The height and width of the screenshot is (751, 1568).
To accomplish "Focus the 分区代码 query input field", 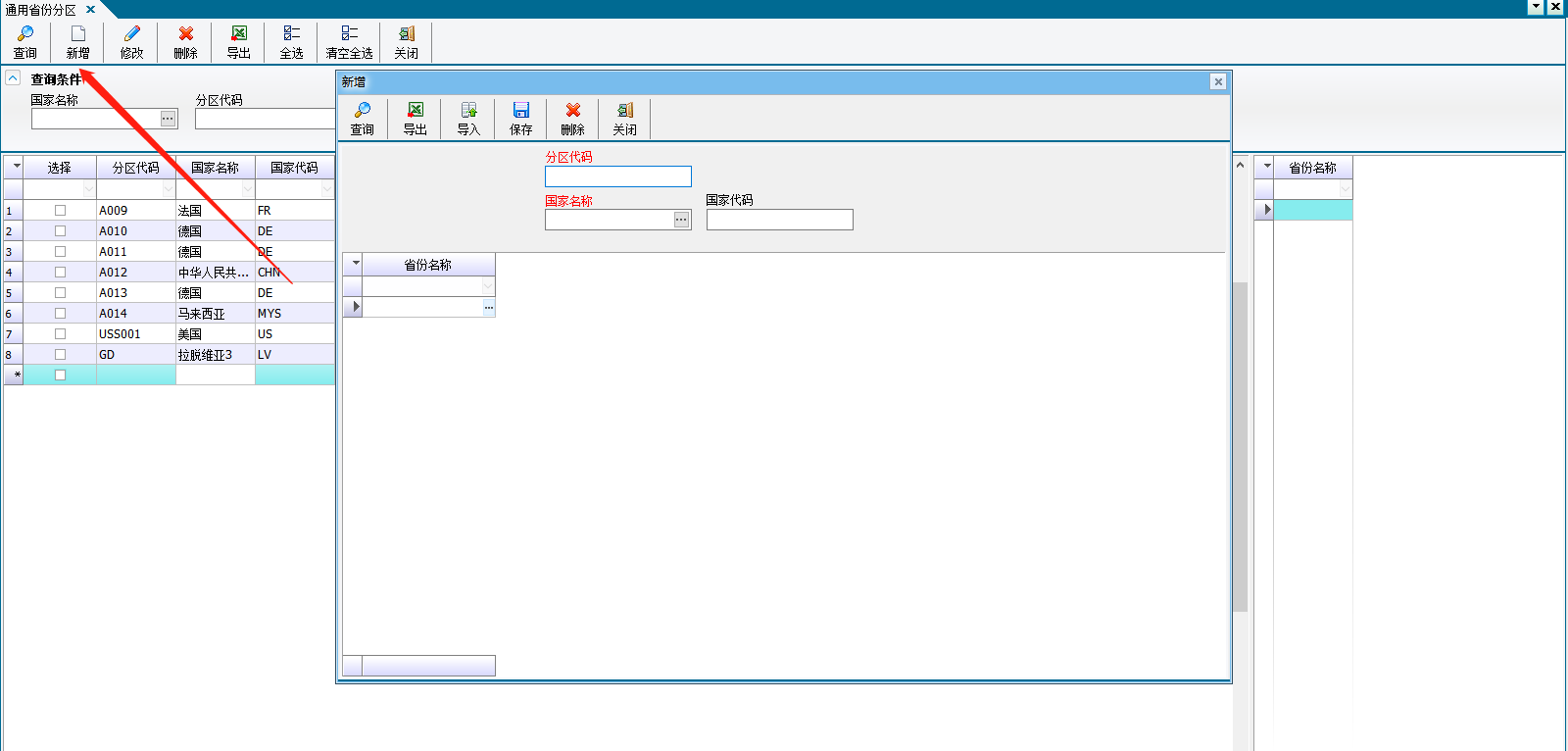I will pyautogui.click(x=265, y=119).
